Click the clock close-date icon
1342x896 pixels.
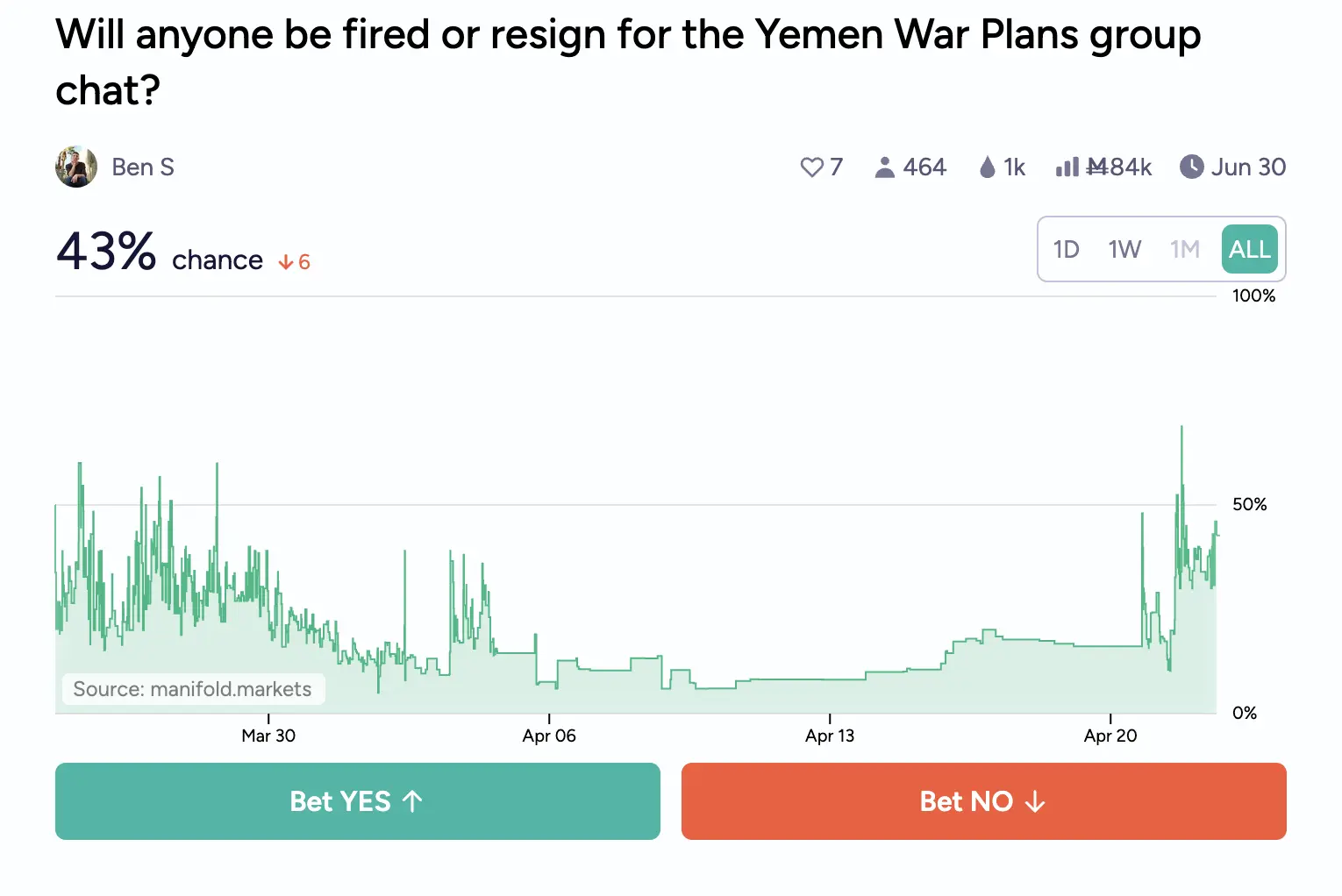pos(1191,167)
